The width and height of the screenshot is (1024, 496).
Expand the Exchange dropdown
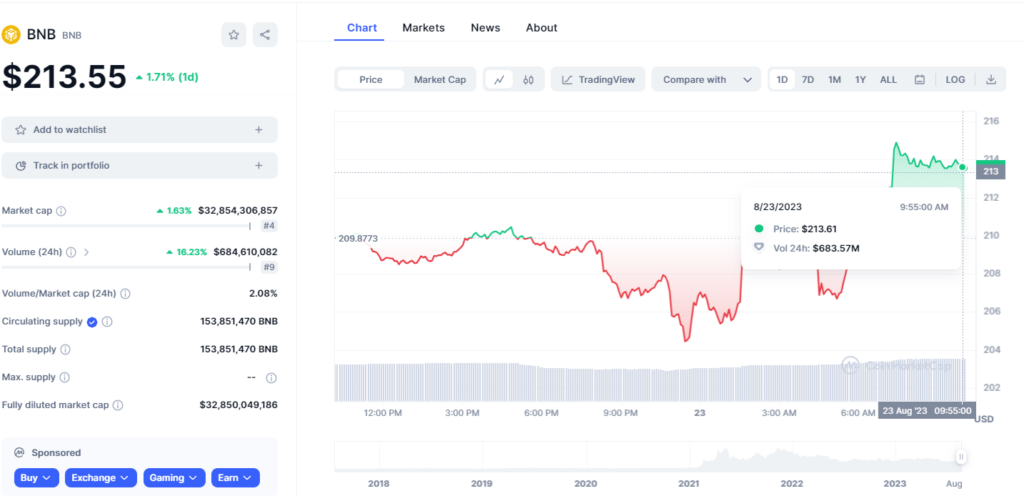pyautogui.click(x=101, y=478)
